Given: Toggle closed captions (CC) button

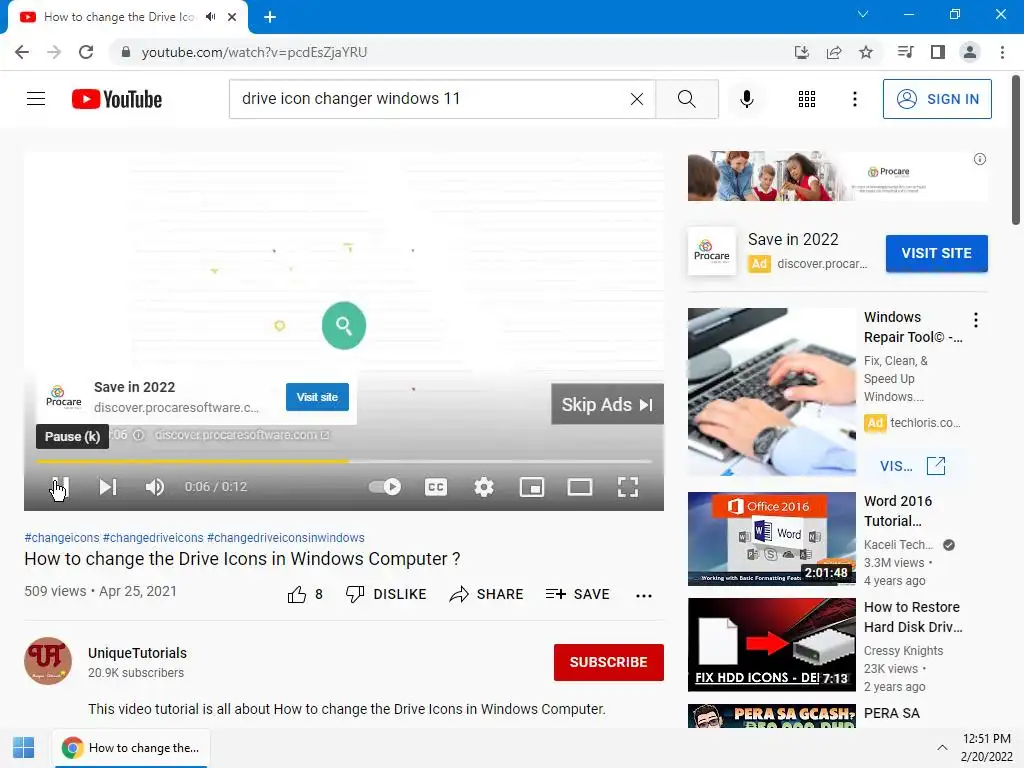Looking at the screenshot, I should (436, 487).
